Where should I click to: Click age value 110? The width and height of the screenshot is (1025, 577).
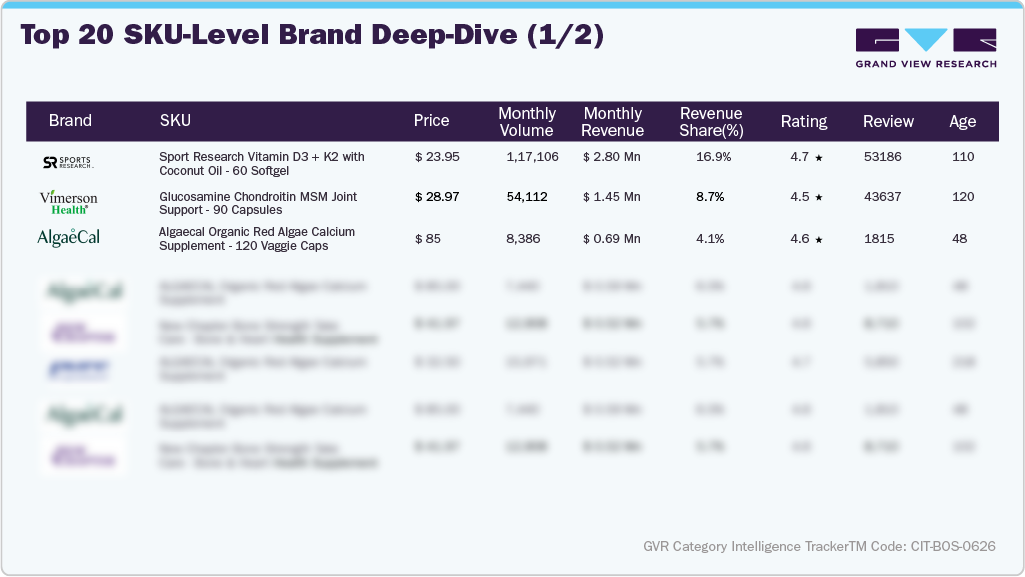click(x=964, y=157)
